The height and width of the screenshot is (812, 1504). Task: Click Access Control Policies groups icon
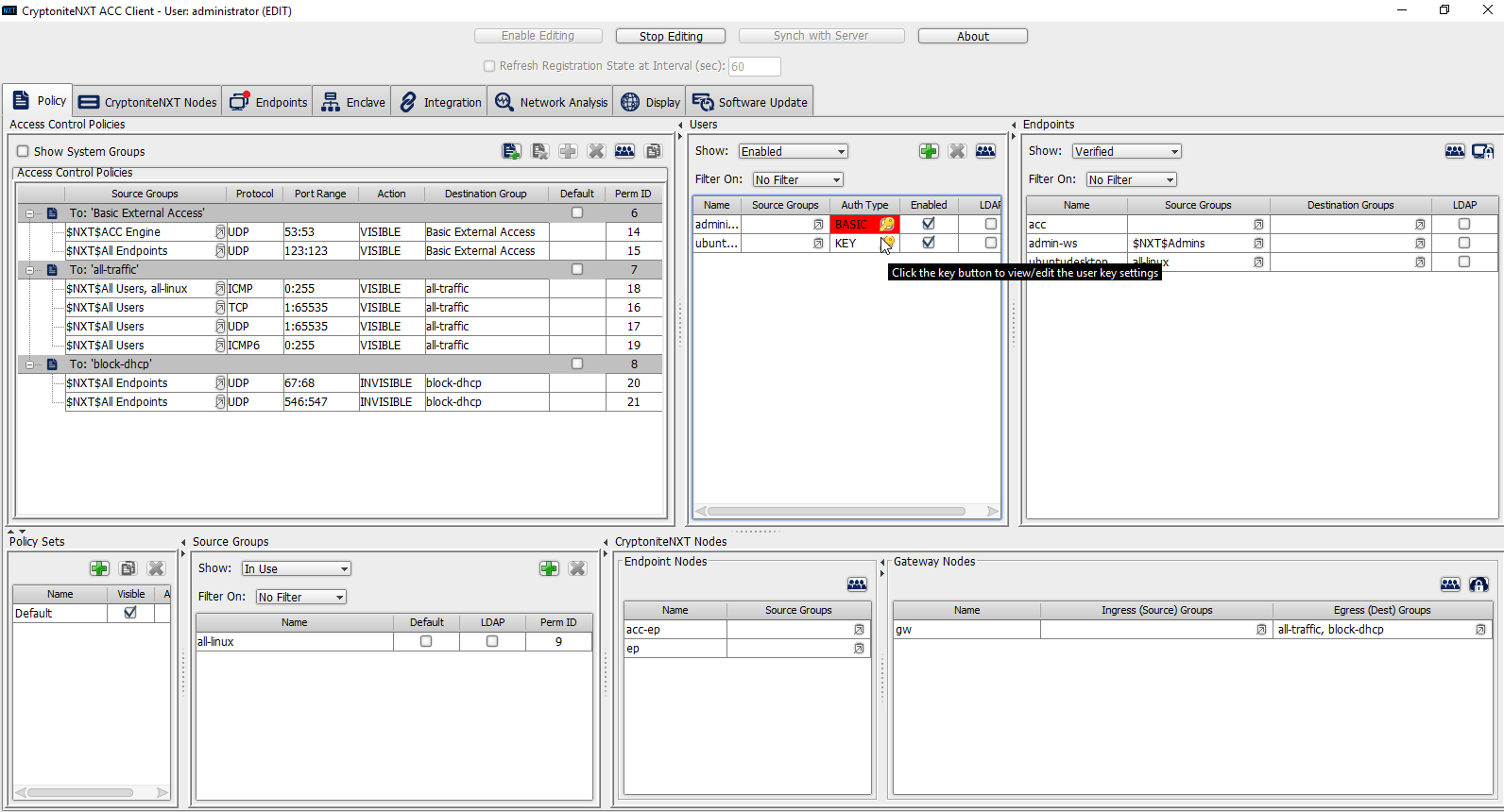(624, 151)
